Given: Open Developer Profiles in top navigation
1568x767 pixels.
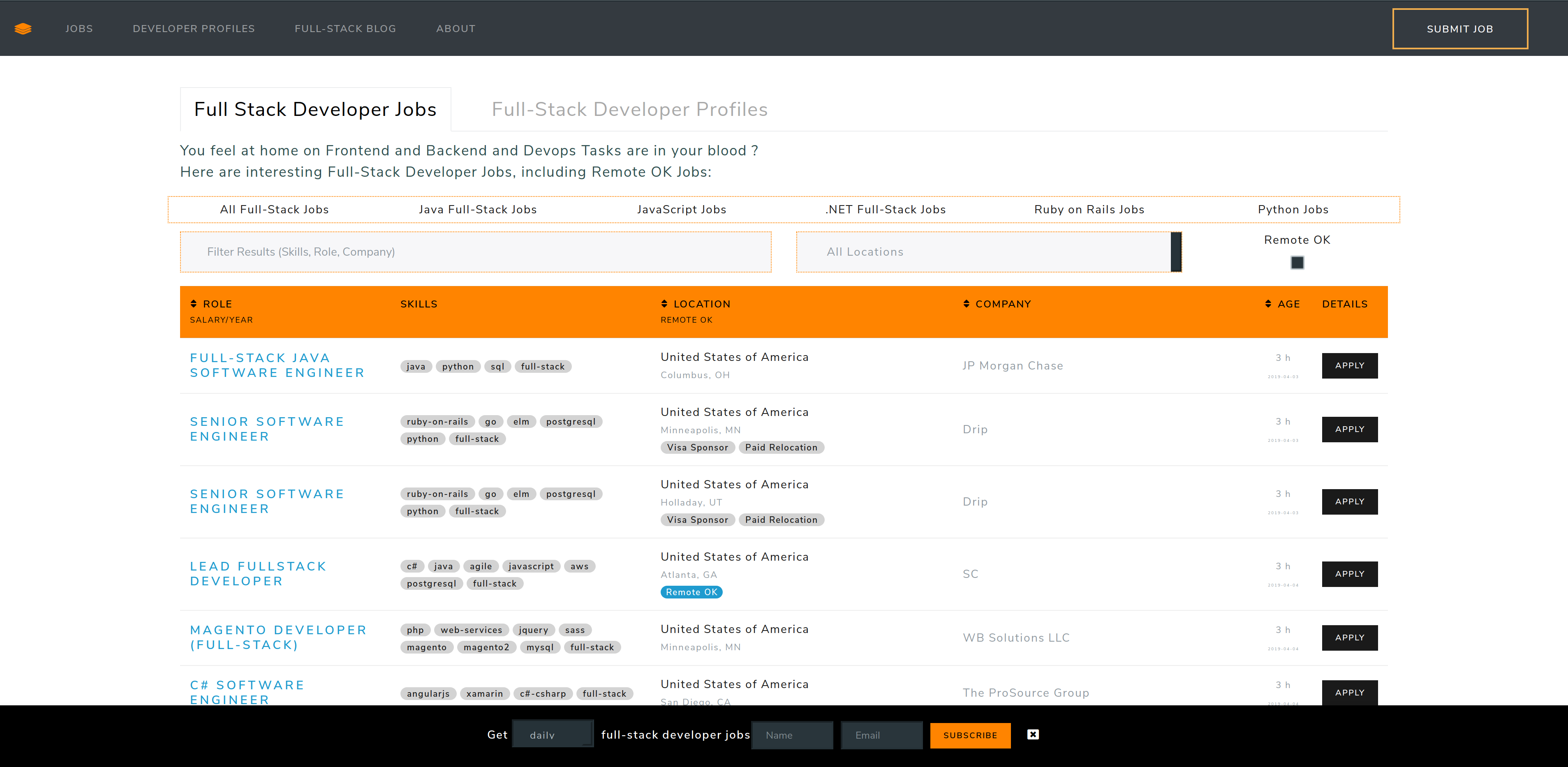Looking at the screenshot, I should point(194,29).
